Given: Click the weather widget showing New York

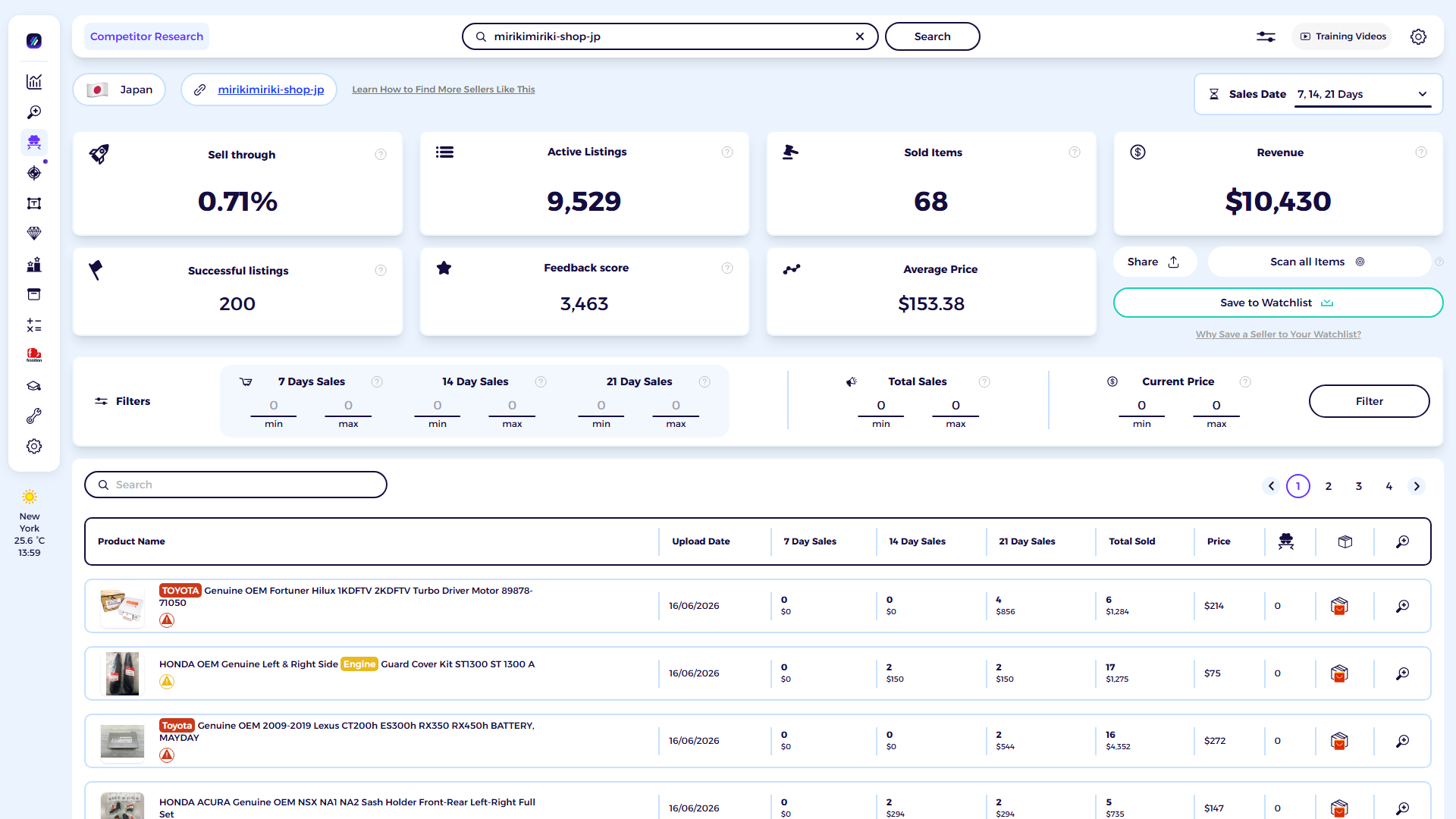Looking at the screenshot, I should coord(30,524).
